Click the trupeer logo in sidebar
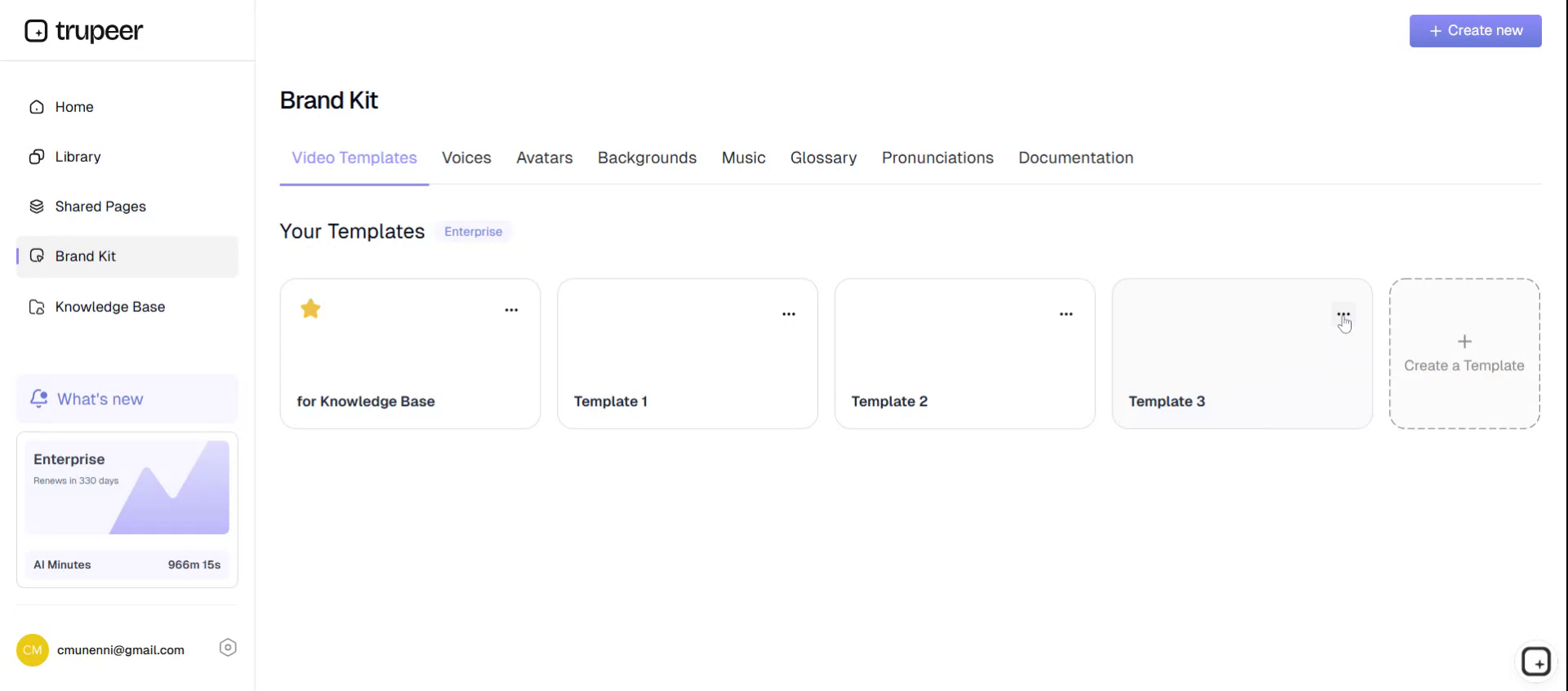 point(83,31)
